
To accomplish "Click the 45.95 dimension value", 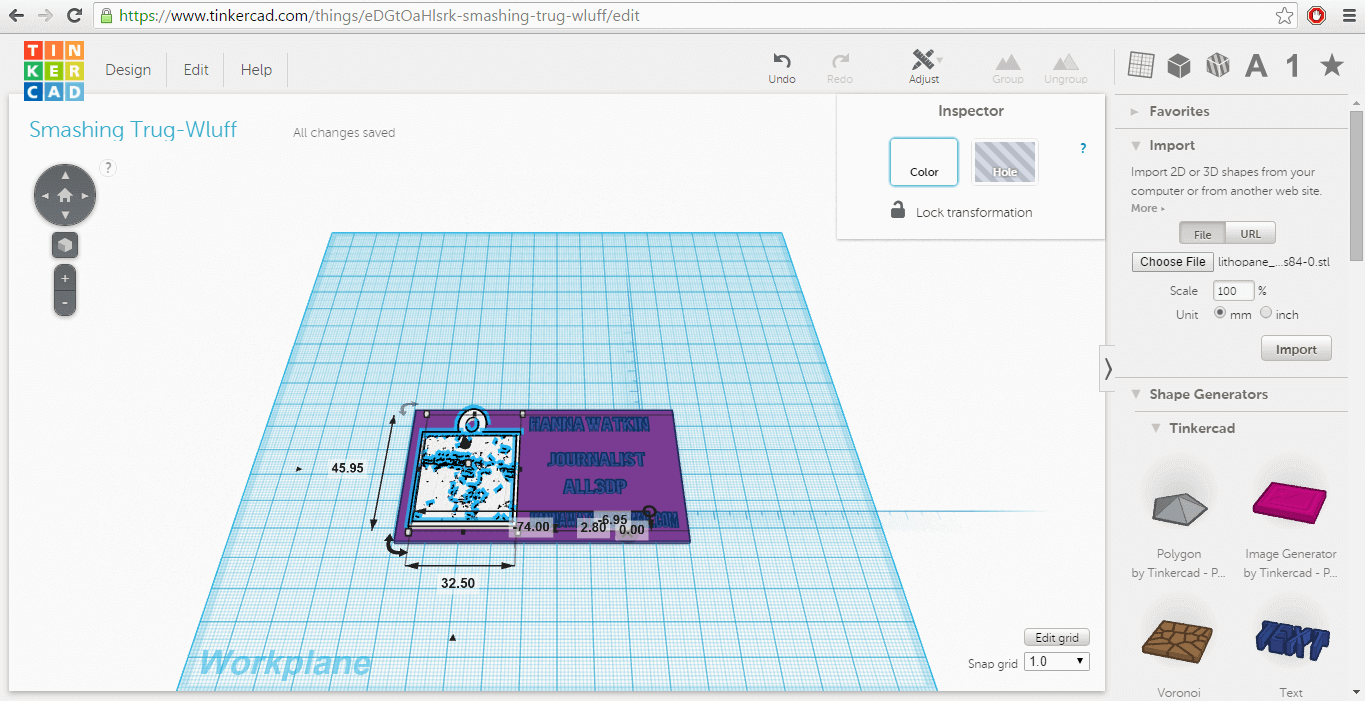I will click(347, 467).
